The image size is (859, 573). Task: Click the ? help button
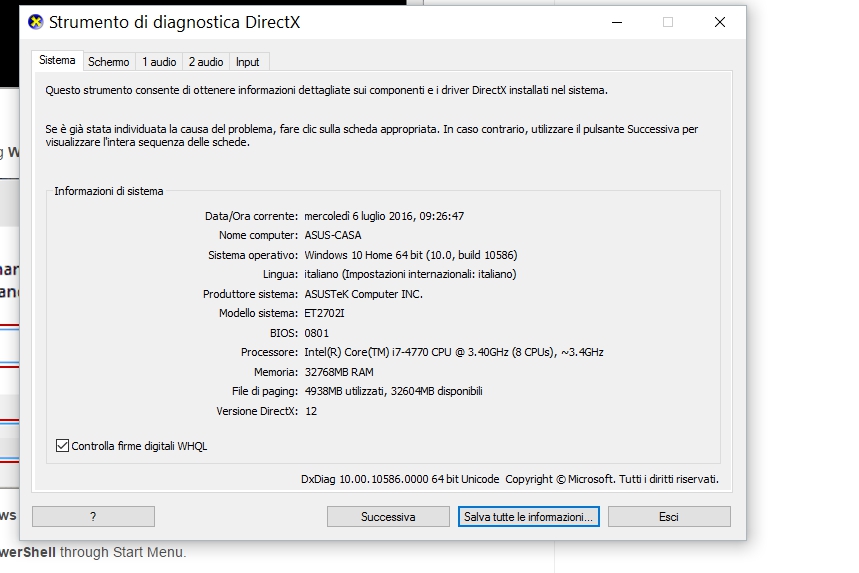(x=93, y=517)
